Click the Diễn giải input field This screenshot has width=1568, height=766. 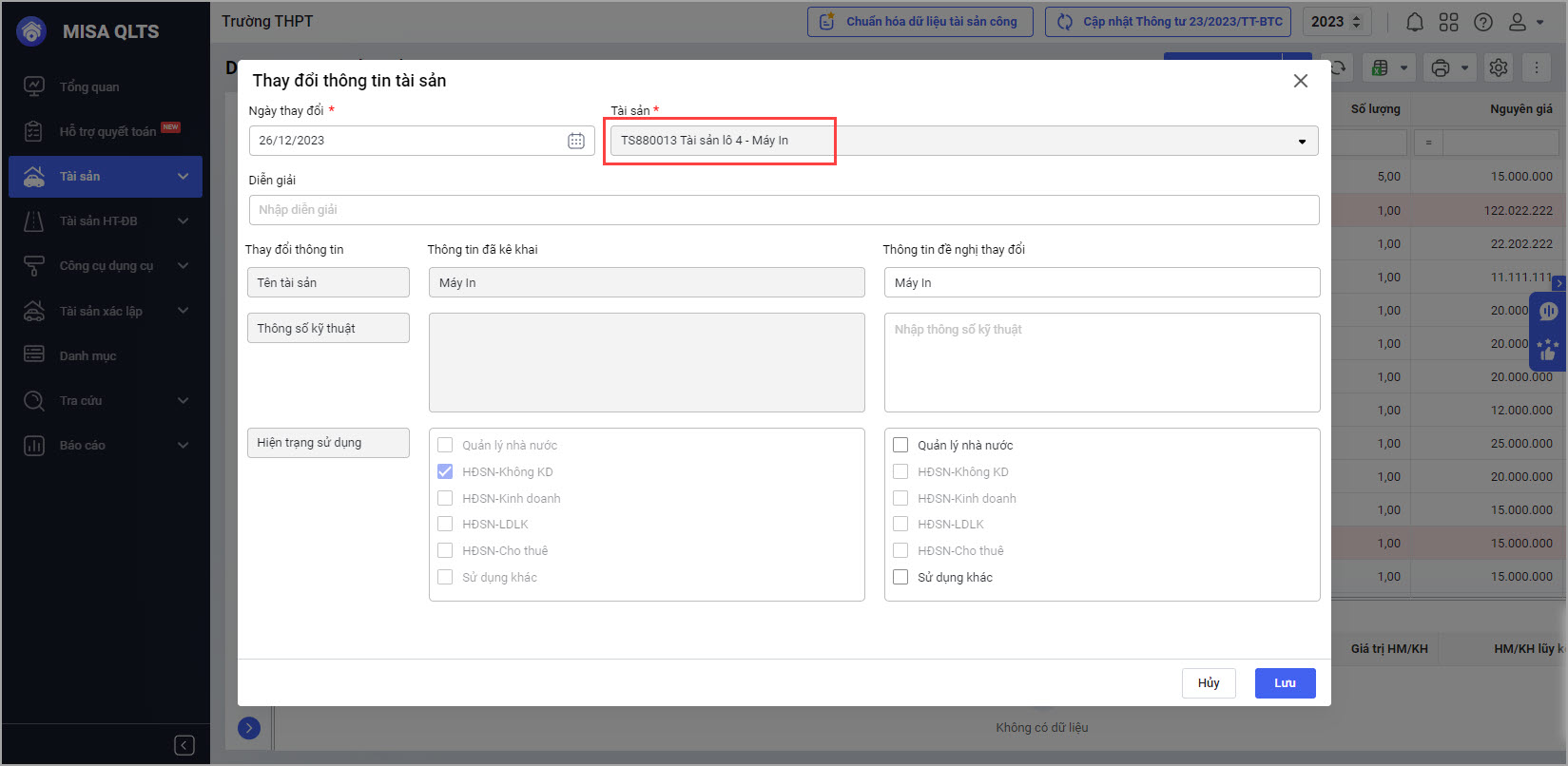pyautogui.click(x=784, y=210)
